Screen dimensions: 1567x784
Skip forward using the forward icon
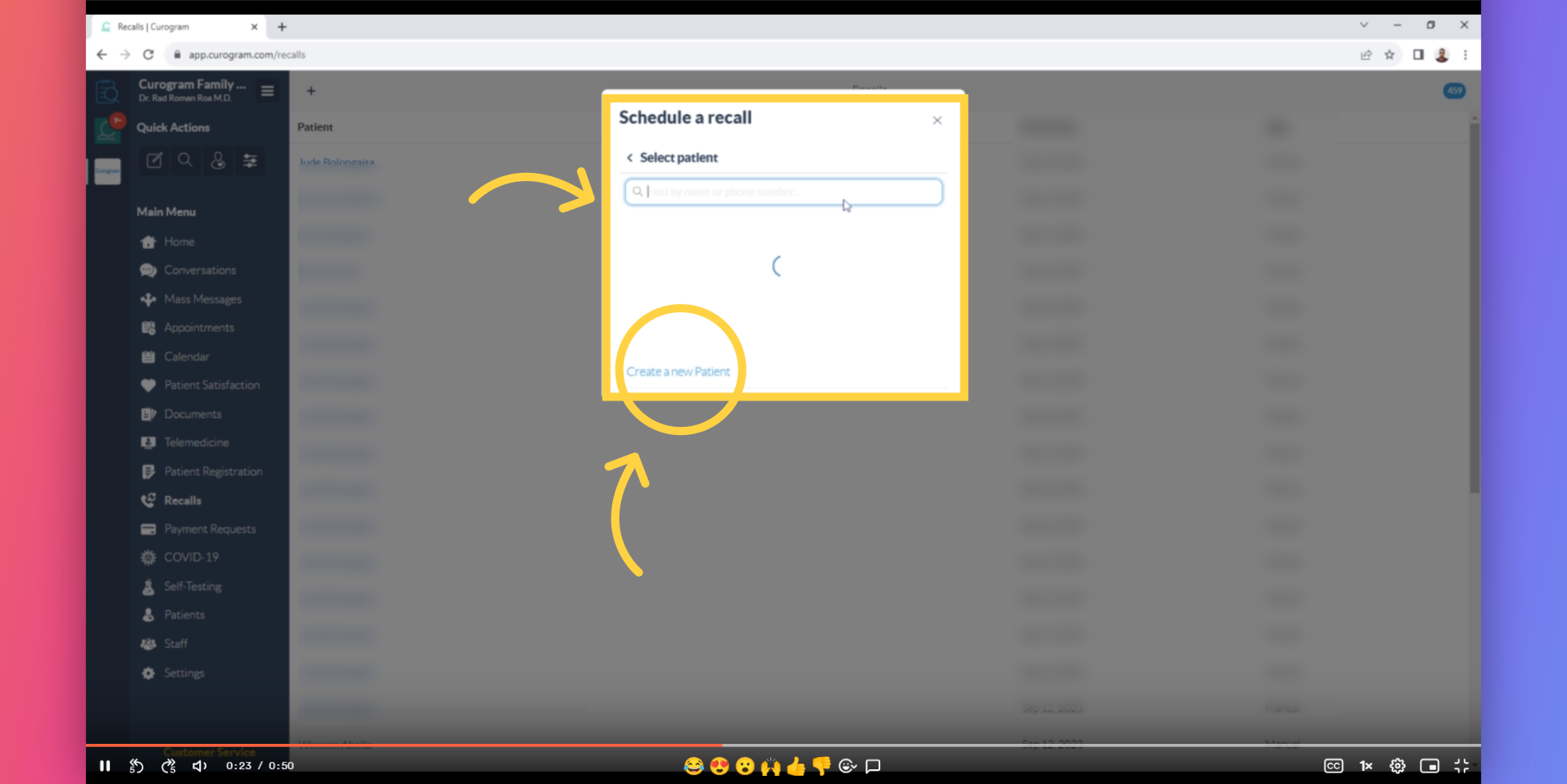(x=168, y=766)
